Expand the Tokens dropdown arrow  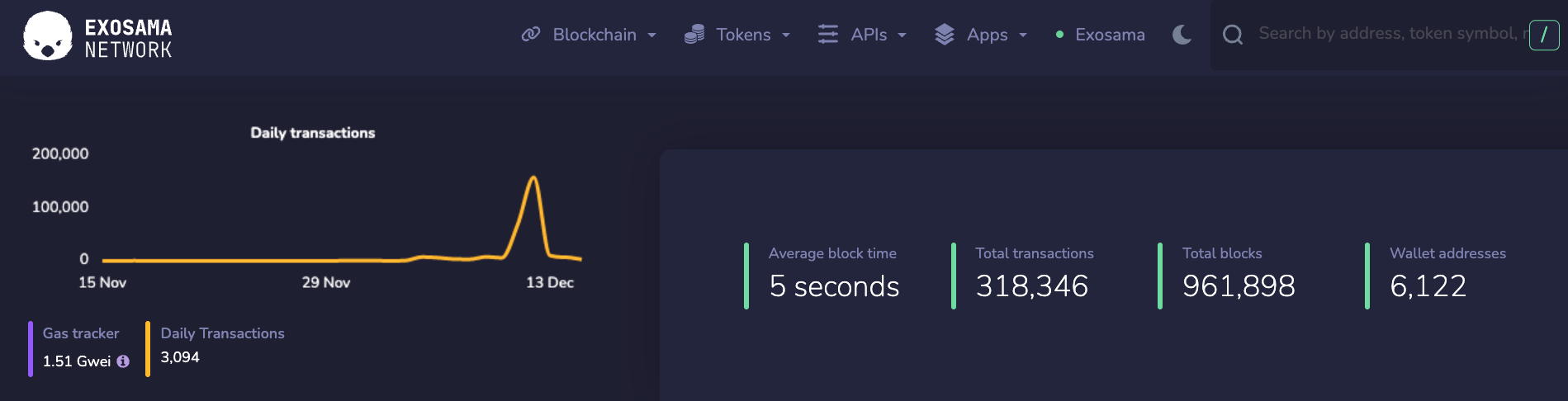786,35
